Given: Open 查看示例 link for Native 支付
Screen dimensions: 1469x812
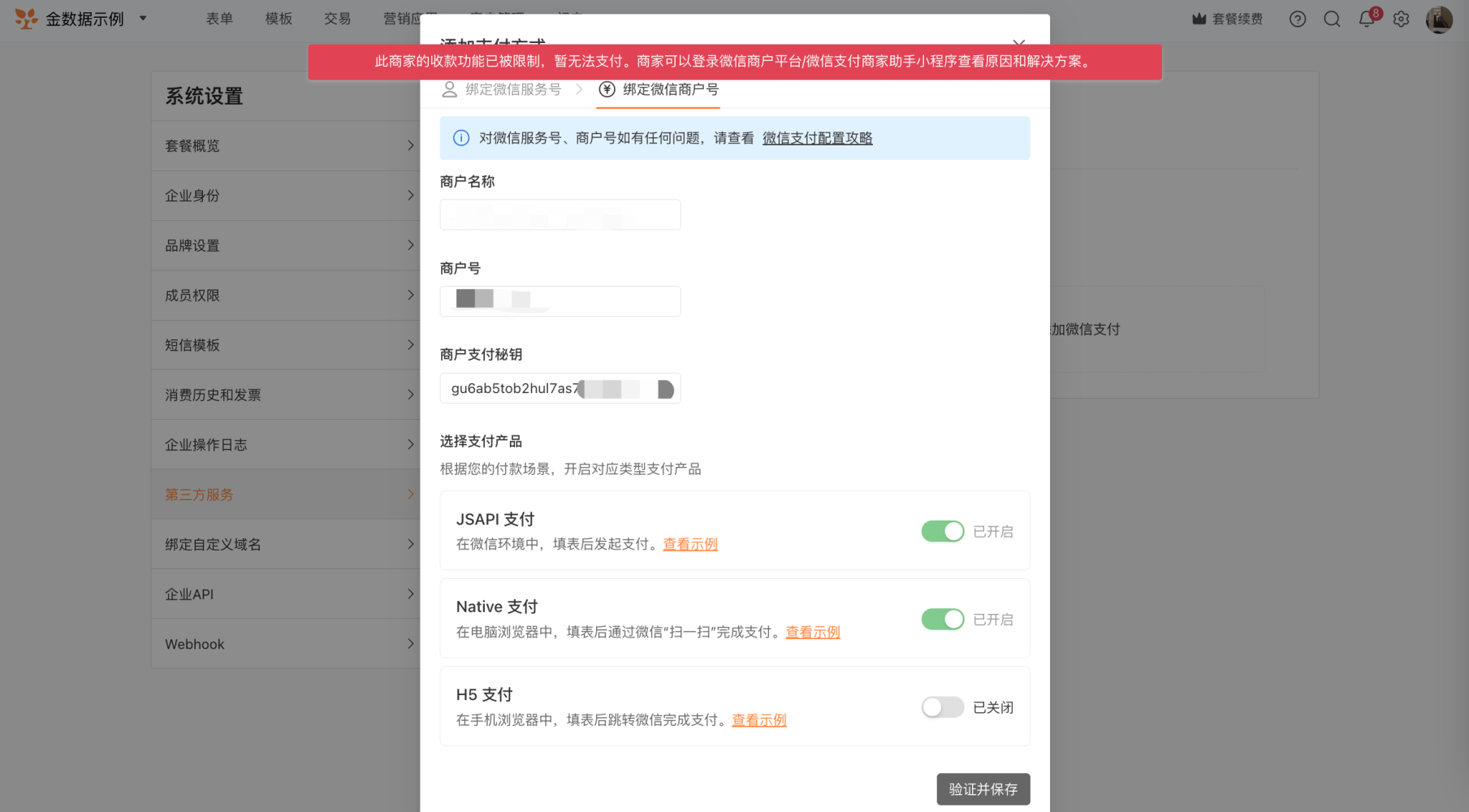Looking at the screenshot, I should pos(813,632).
